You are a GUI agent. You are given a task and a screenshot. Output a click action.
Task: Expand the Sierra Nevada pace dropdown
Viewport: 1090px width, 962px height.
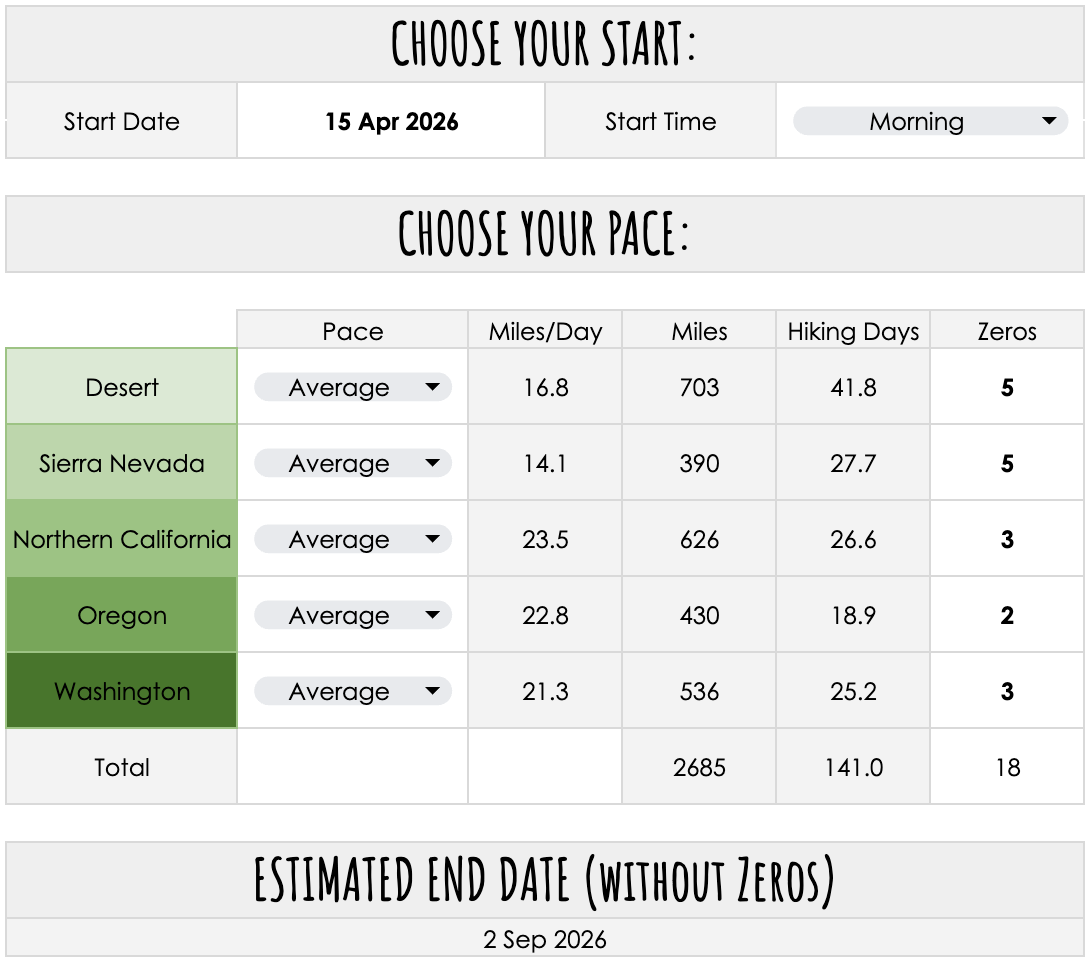(x=352, y=463)
